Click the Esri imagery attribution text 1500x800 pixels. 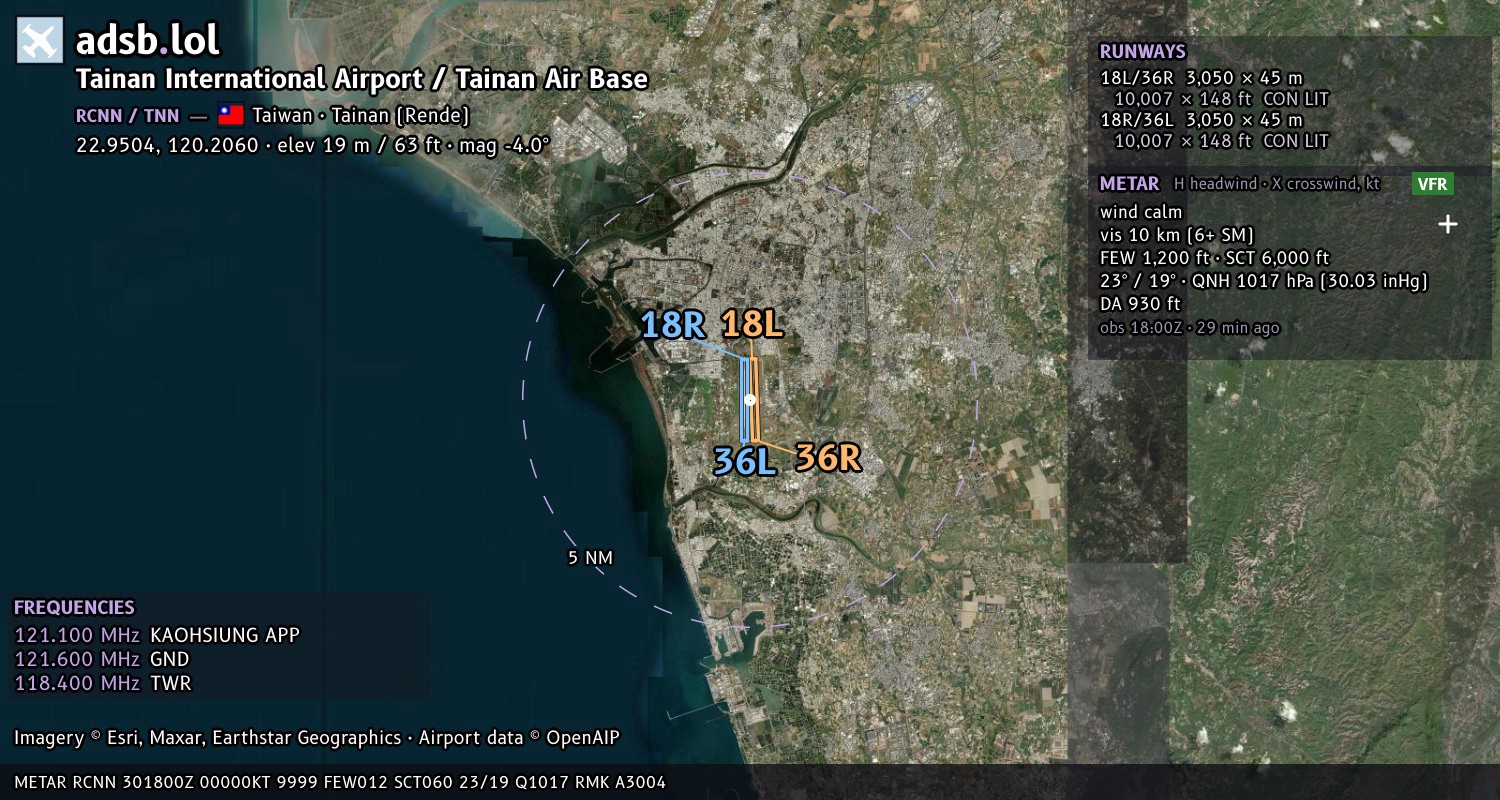click(x=317, y=738)
